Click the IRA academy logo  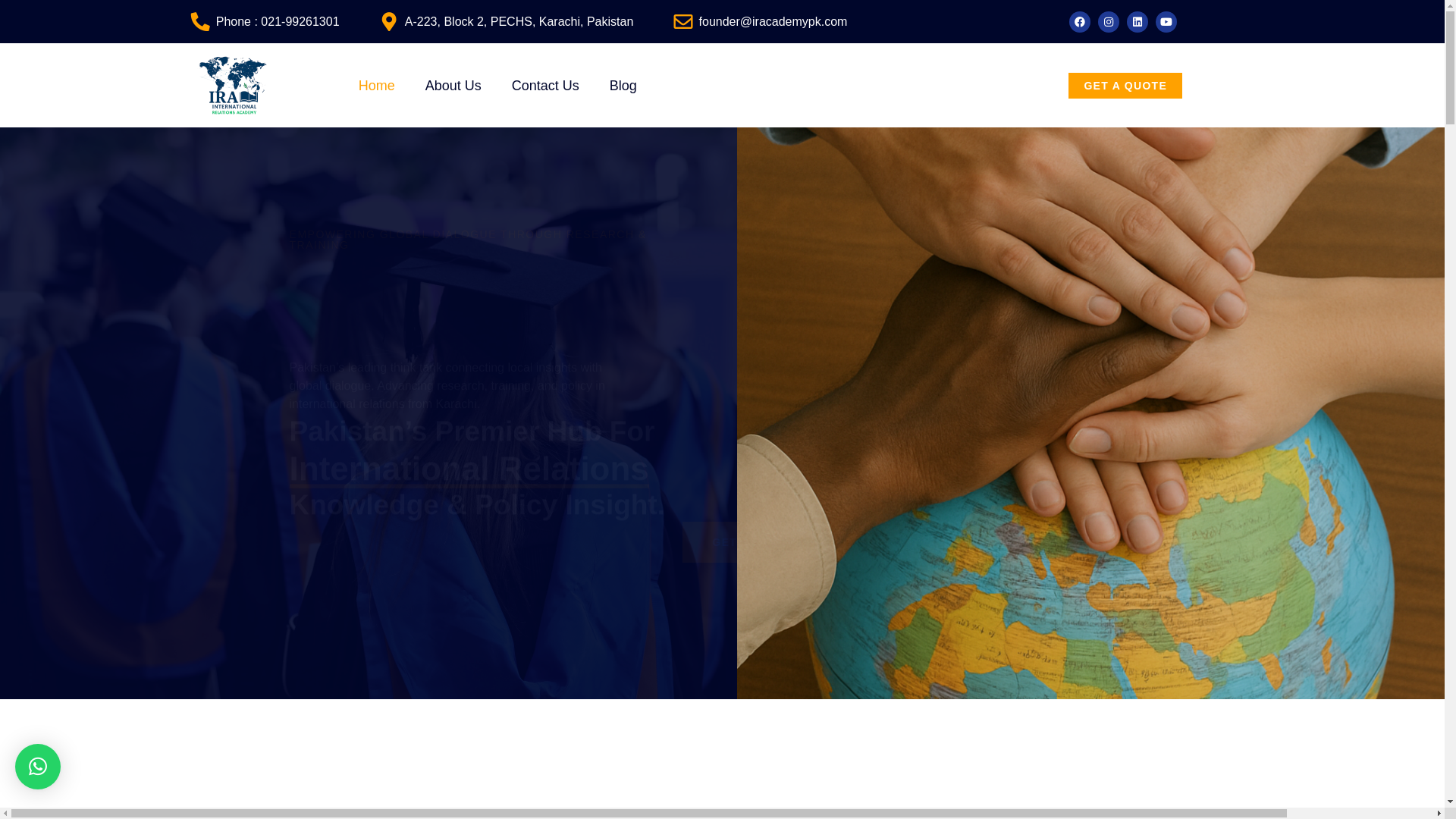[x=233, y=85]
